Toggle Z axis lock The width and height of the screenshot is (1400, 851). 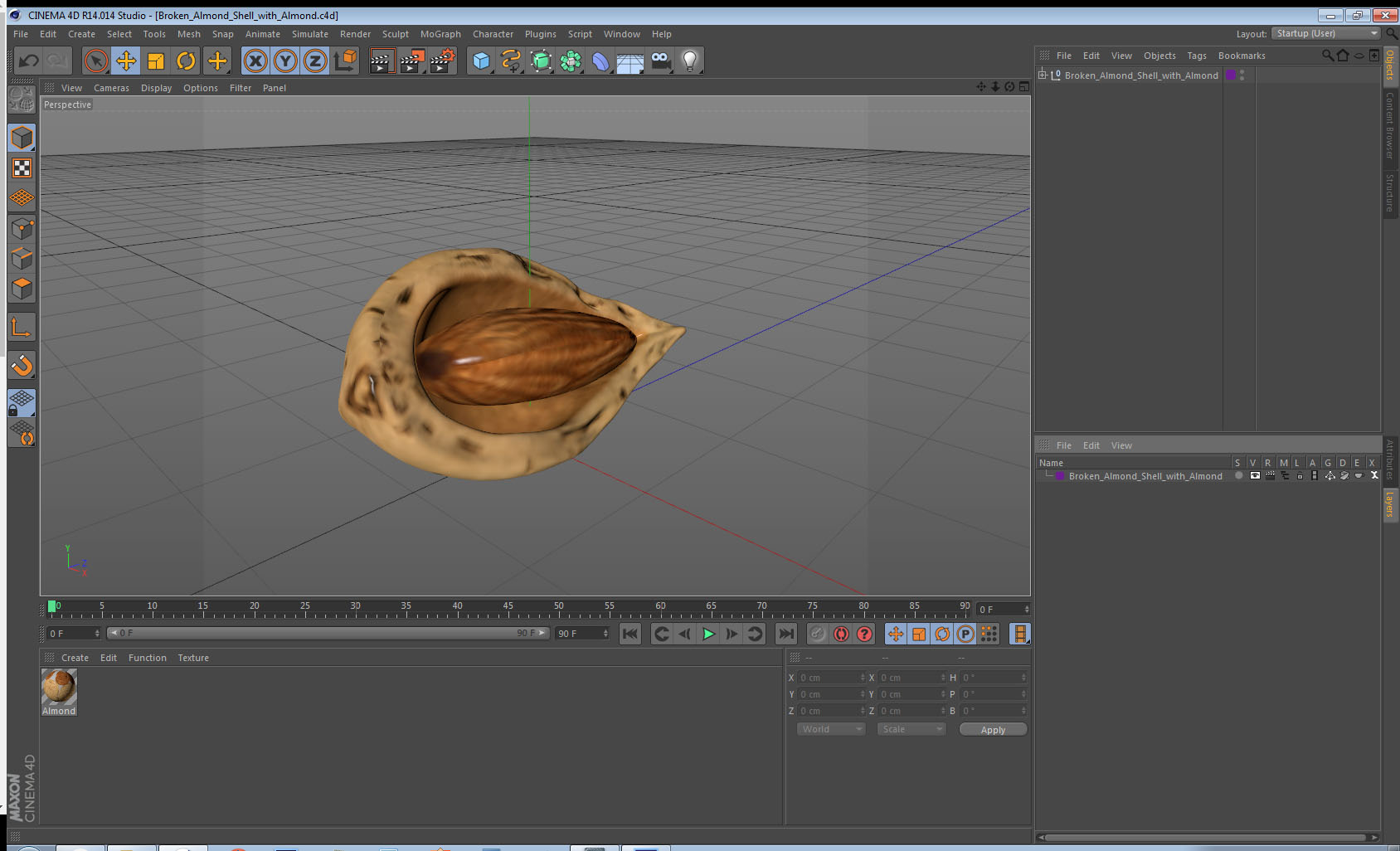(315, 61)
